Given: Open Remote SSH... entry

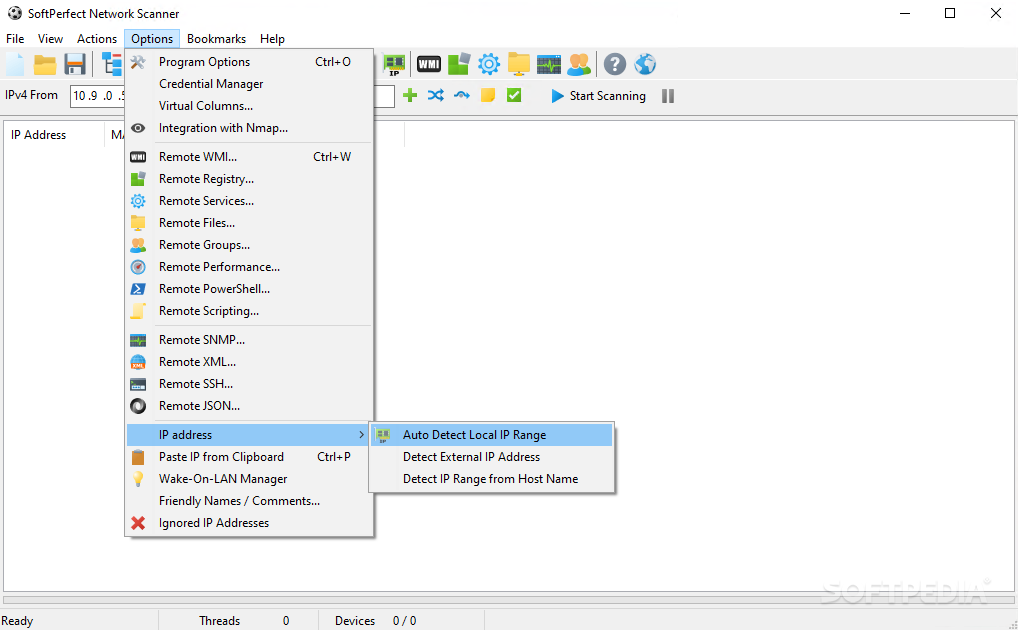Looking at the screenshot, I should (250, 384).
